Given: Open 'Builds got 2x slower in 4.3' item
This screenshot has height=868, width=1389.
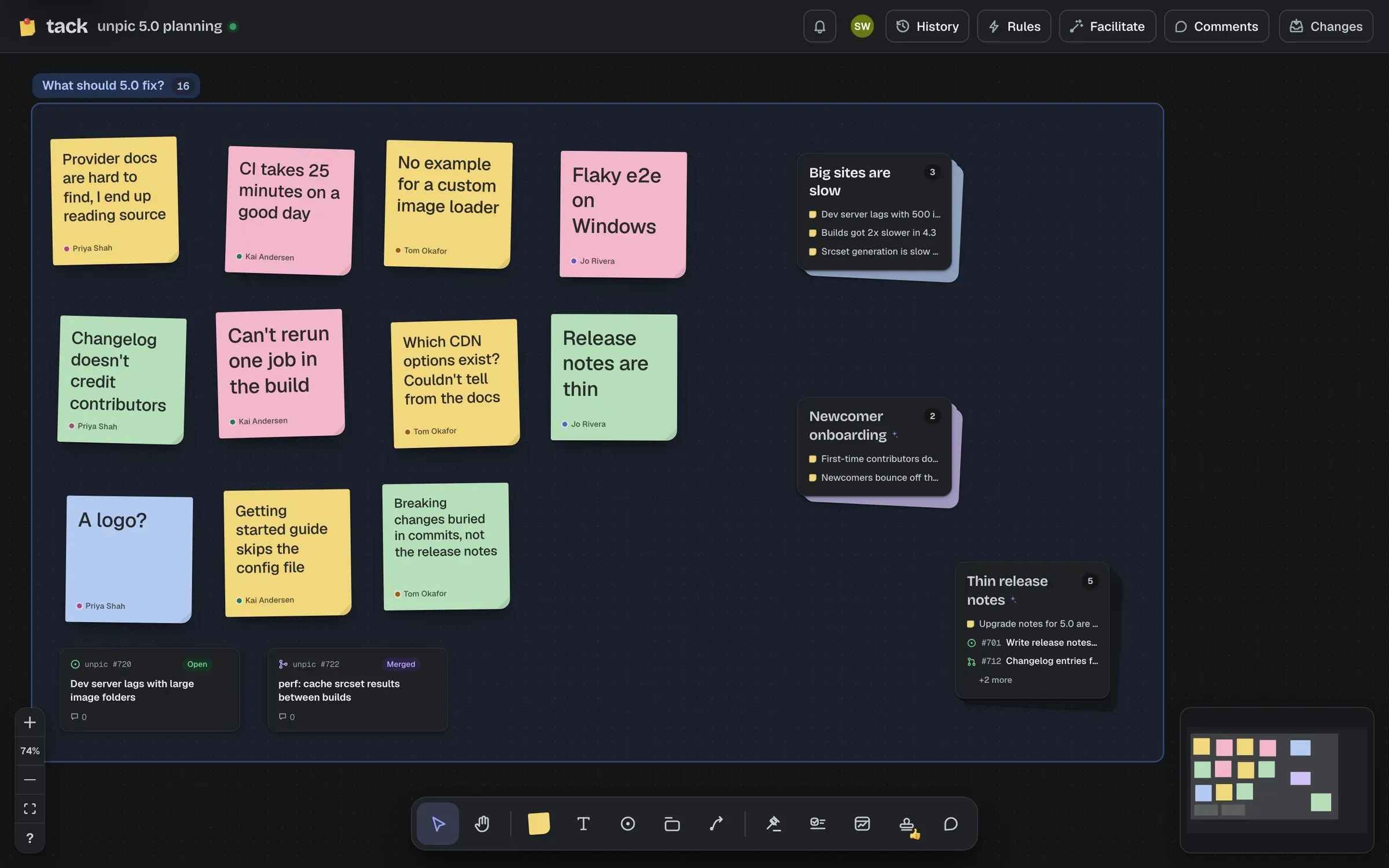Looking at the screenshot, I should pos(874,233).
